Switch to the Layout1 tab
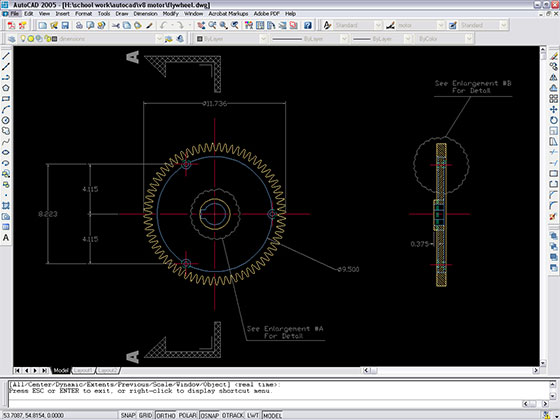The width and height of the screenshot is (560, 420). (x=83, y=371)
